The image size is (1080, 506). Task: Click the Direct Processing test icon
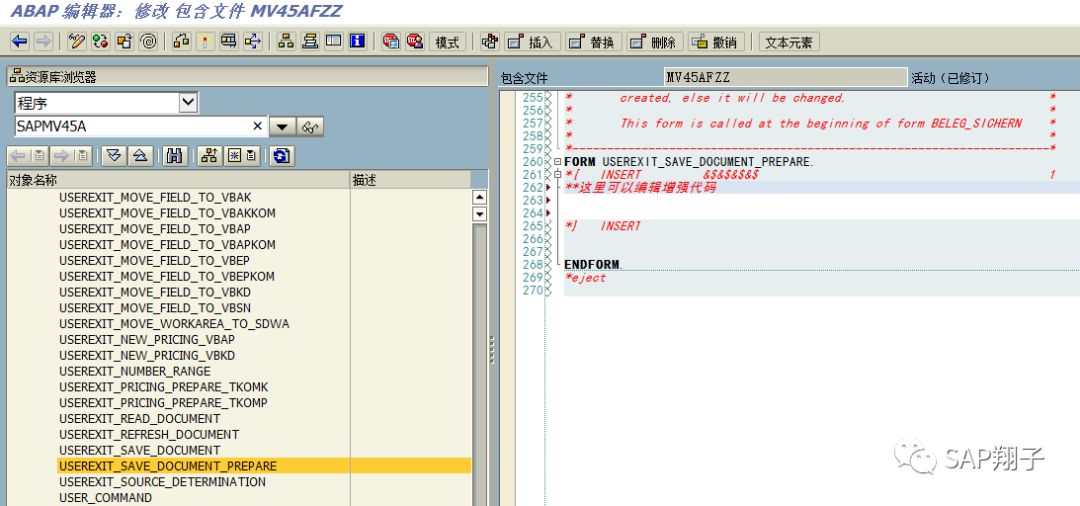[x=229, y=41]
